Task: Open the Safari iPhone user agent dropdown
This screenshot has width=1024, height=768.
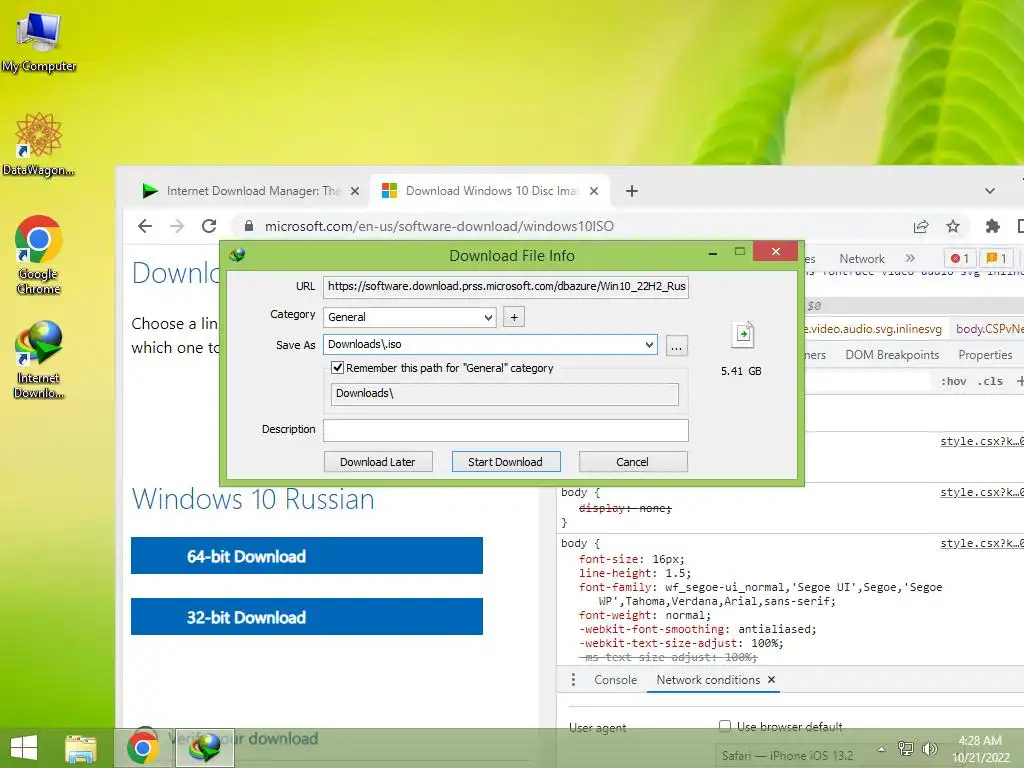Action: (x=793, y=756)
